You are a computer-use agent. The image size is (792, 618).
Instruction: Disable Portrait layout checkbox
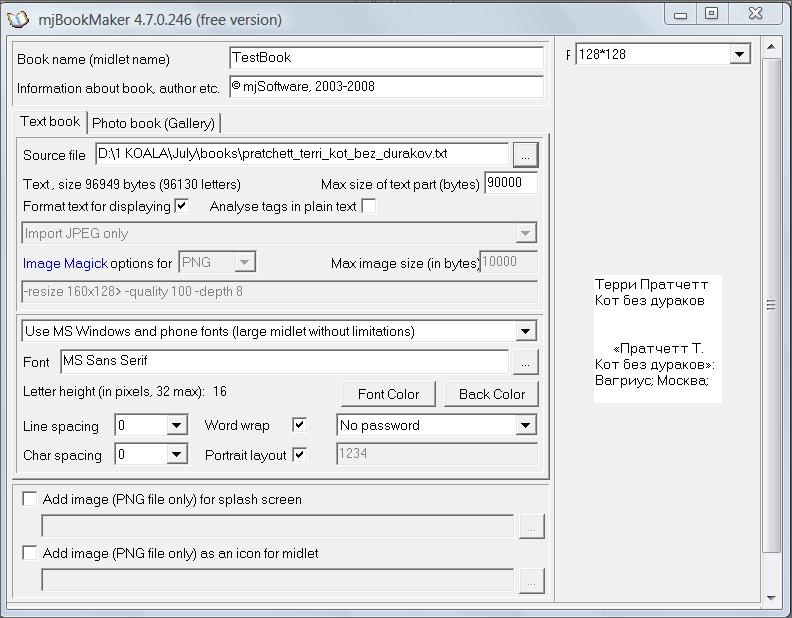pos(300,454)
